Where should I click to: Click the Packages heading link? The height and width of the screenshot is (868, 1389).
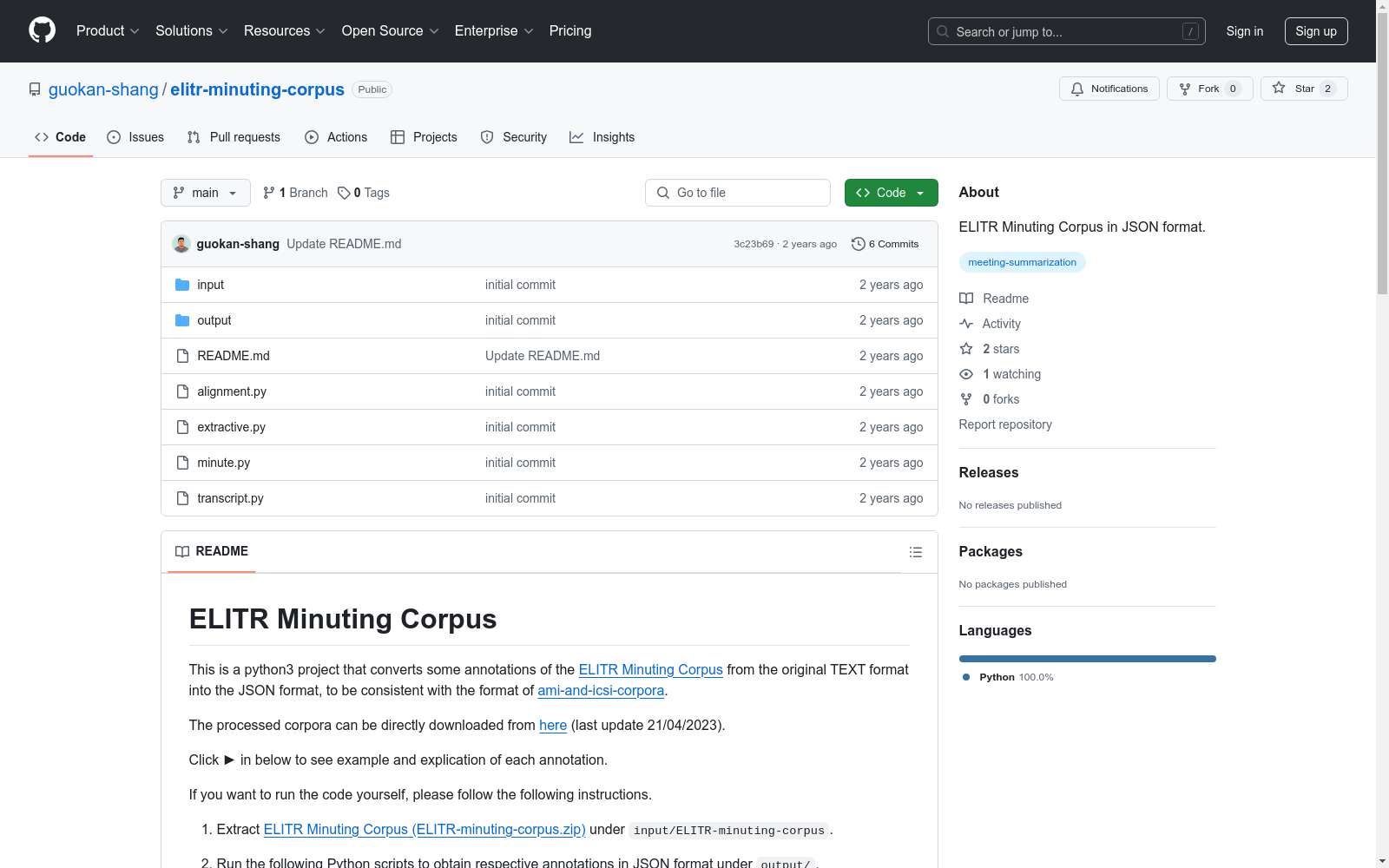(991, 551)
